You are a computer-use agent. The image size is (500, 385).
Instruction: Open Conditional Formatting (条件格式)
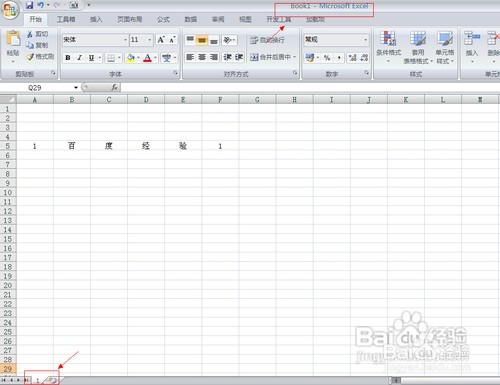[388, 47]
